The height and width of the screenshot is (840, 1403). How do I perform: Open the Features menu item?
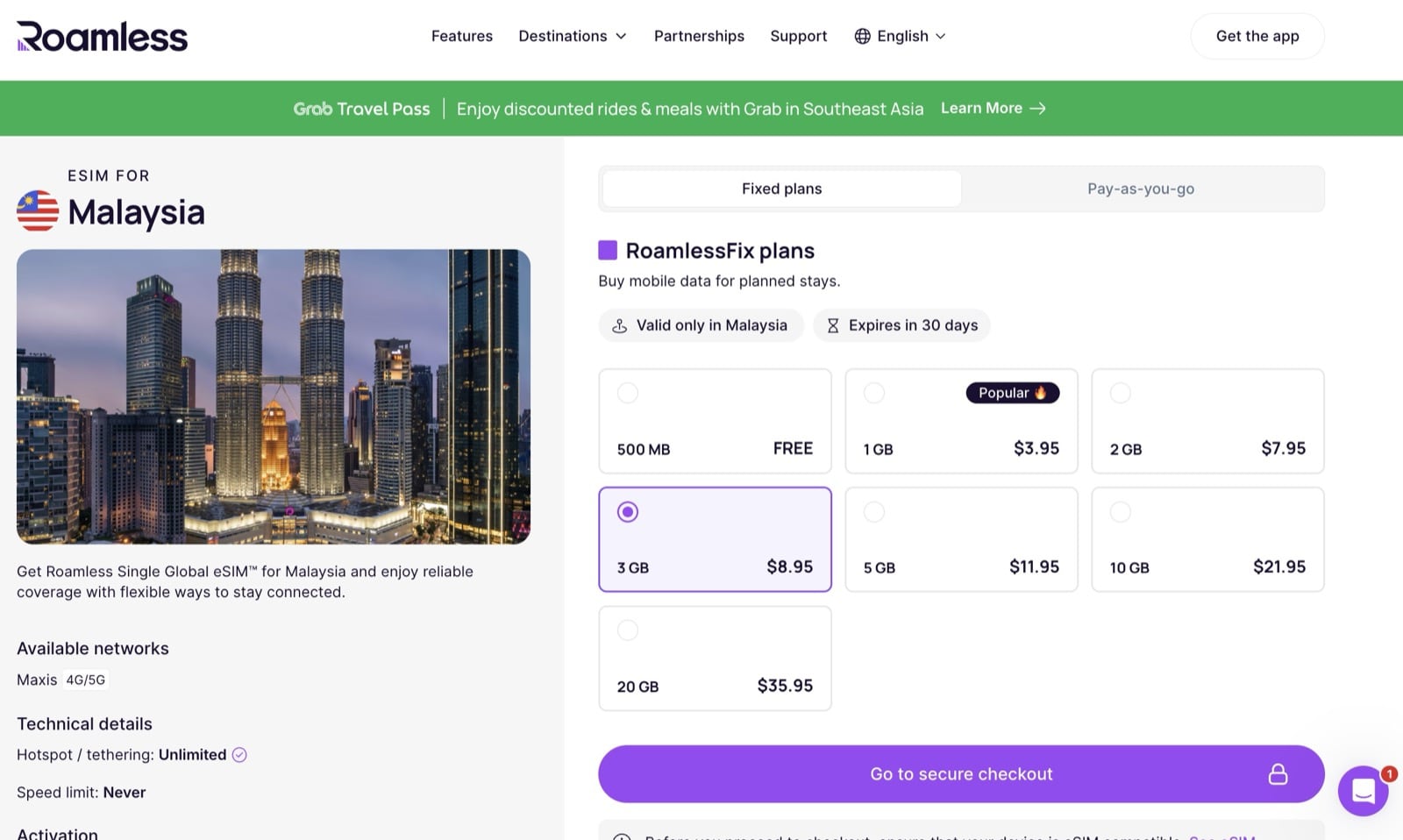[462, 36]
